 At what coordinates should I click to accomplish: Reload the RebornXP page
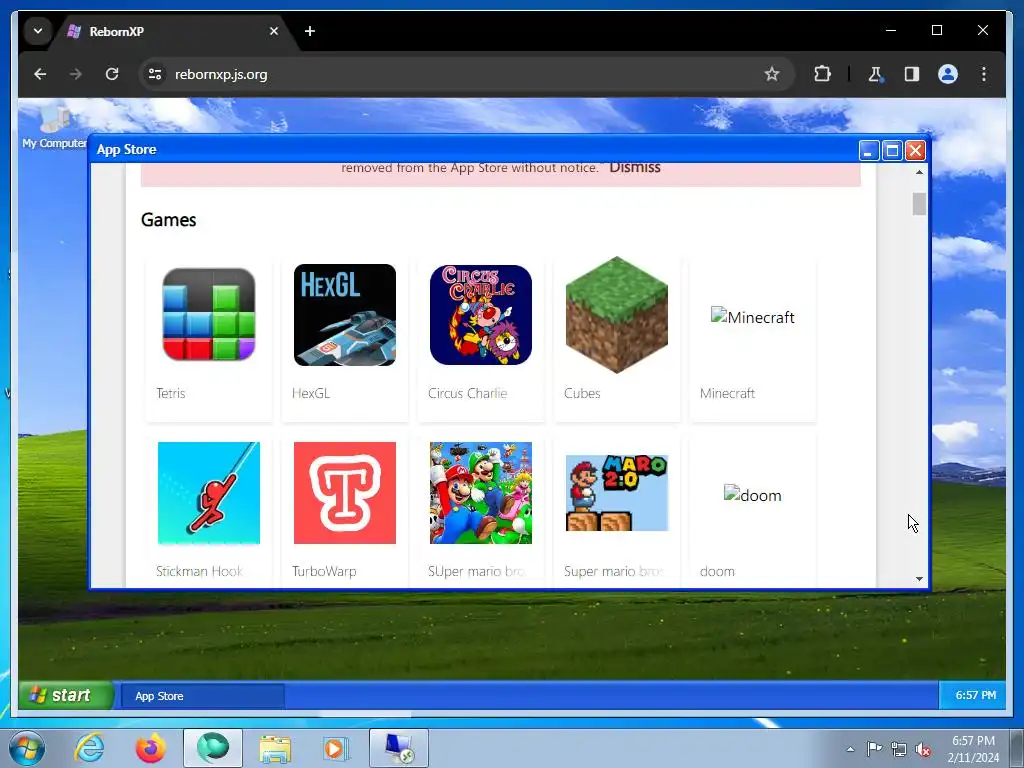pos(112,74)
